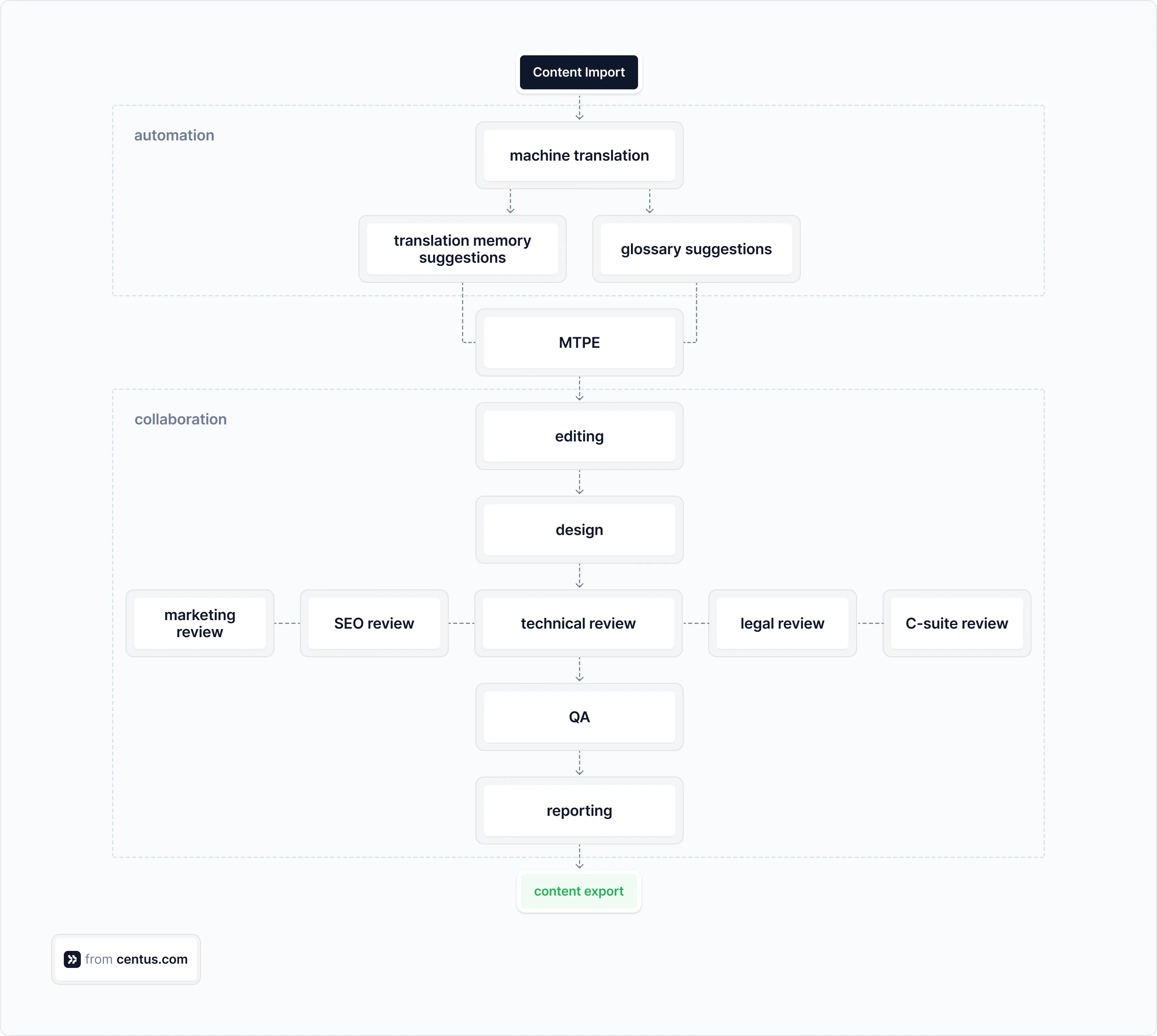Select the QA step box
Image resolution: width=1157 pixels, height=1036 pixels.
coord(579,717)
